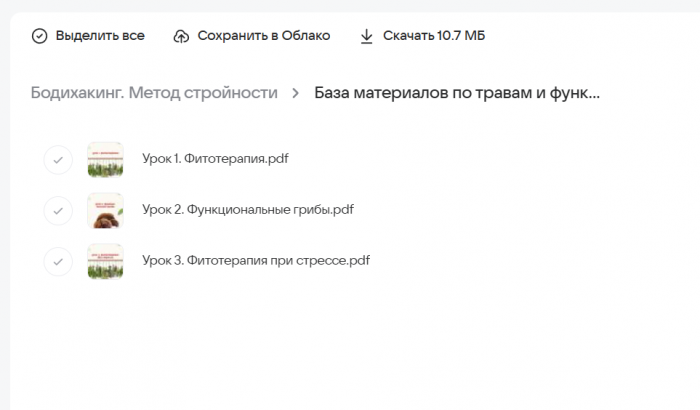Click the breadcrumb chevron separator
Screen dimensions: 700x410
click(x=296, y=93)
